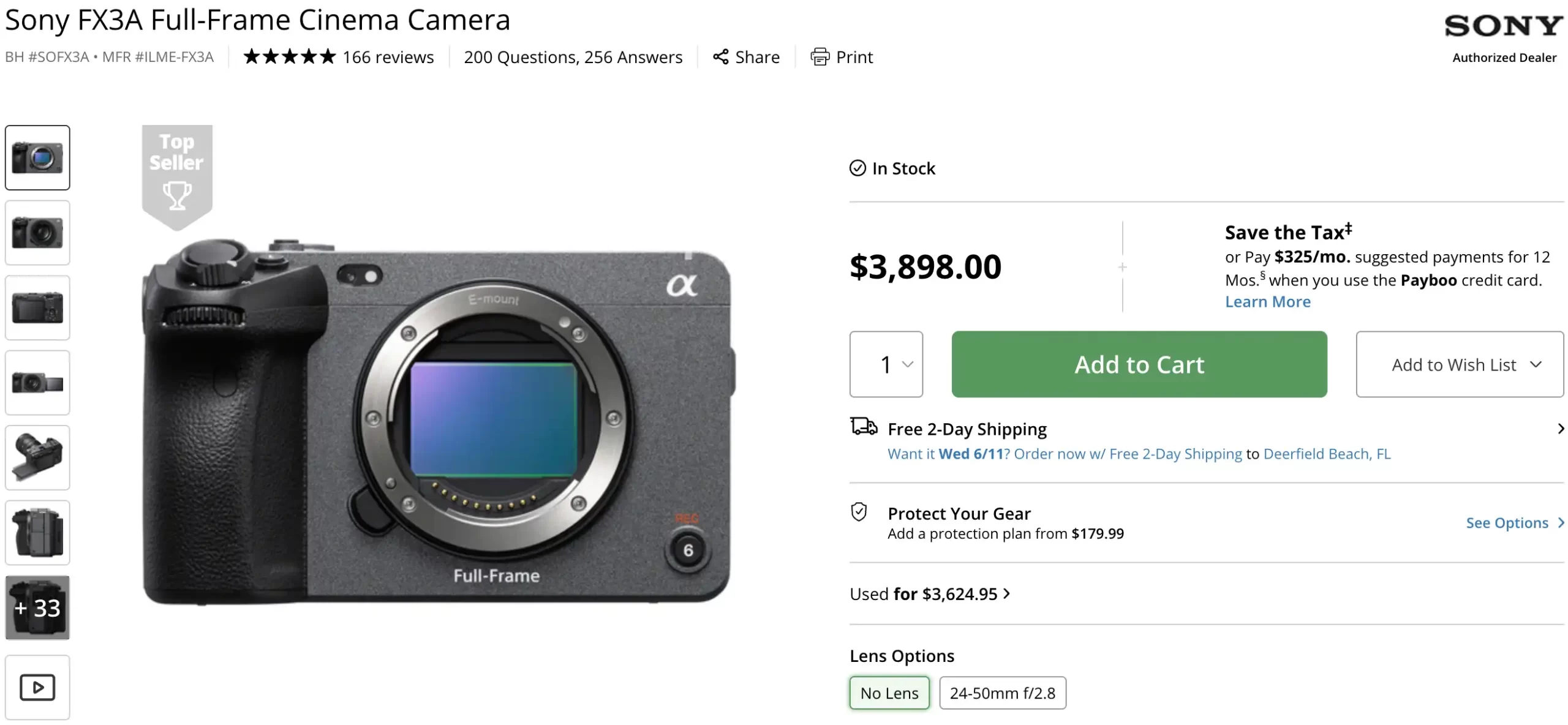Viewport: 1568px width, 725px height.
Task: Click the Share icon
Action: [721, 57]
